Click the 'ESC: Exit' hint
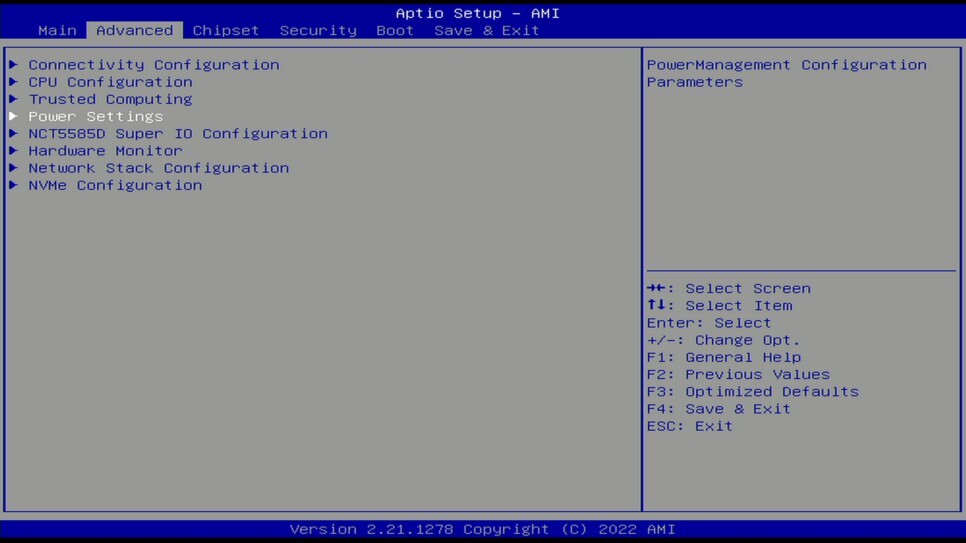 click(689, 427)
